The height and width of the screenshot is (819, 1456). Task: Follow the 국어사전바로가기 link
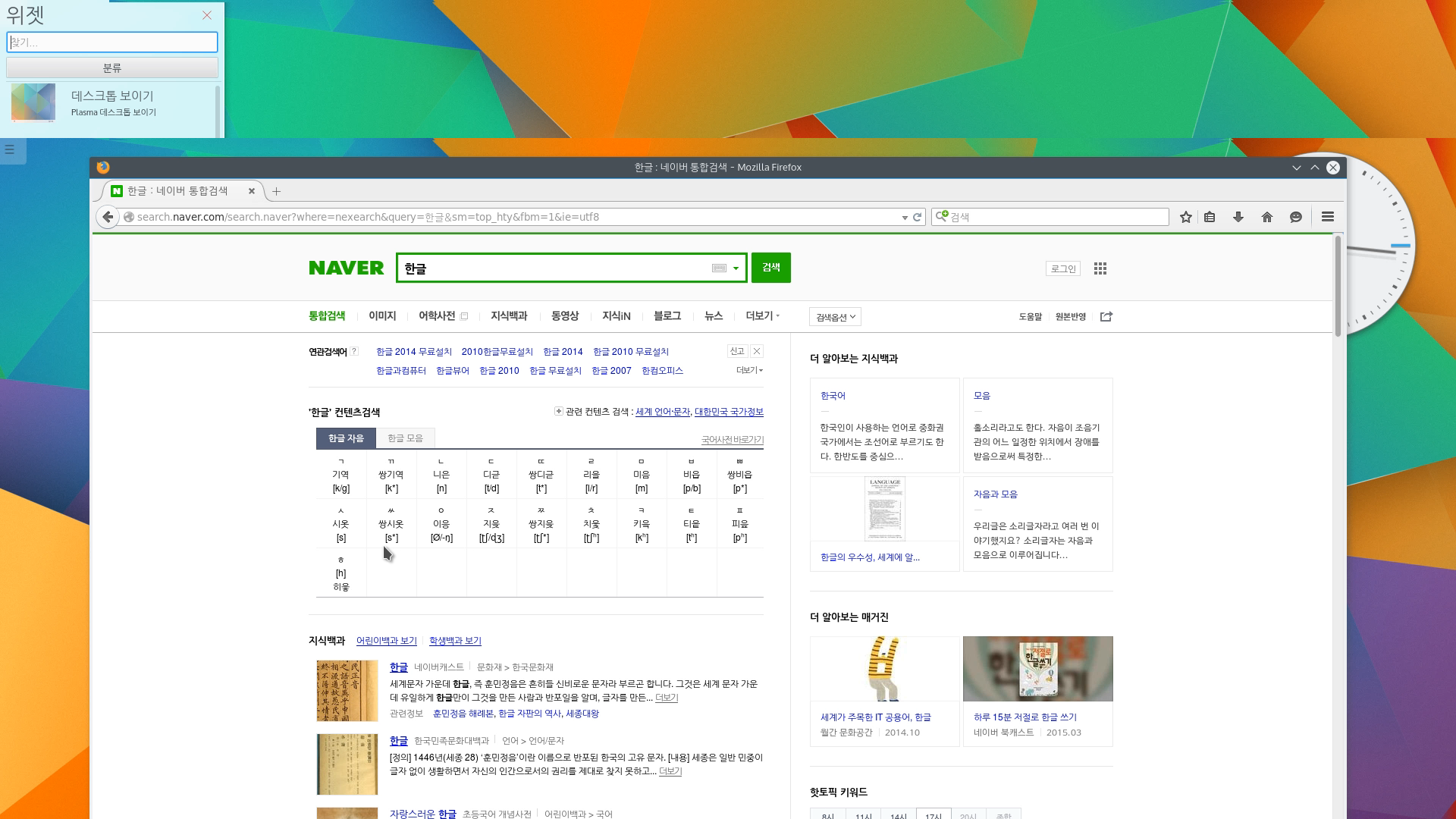(x=733, y=440)
